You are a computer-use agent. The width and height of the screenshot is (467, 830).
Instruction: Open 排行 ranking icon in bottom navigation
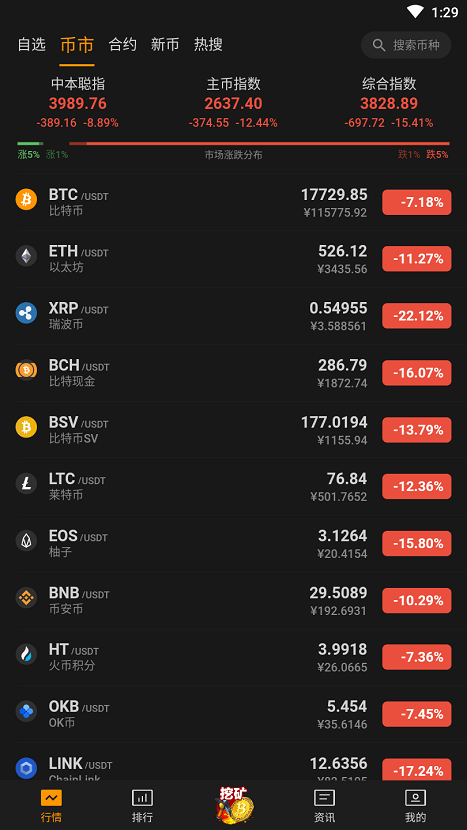[x=142, y=798]
